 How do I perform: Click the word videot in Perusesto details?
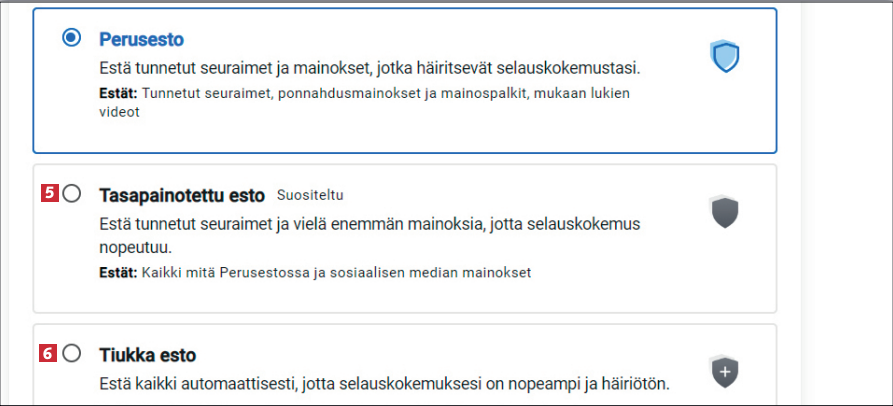click(119, 112)
